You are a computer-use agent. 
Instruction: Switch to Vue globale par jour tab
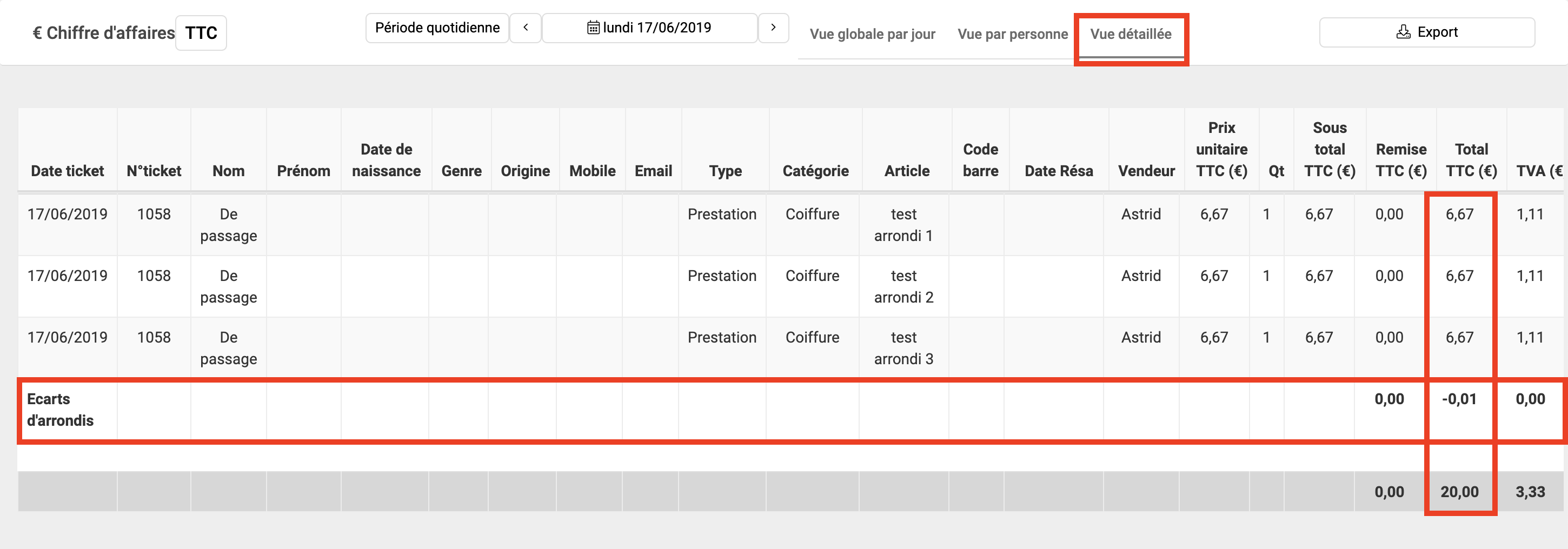coord(872,34)
